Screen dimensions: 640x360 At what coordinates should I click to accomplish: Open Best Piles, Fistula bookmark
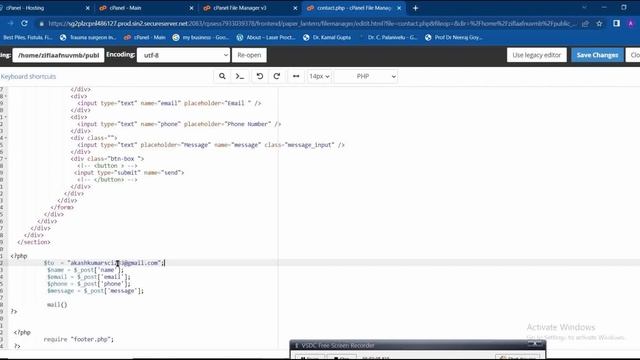[x=28, y=37]
